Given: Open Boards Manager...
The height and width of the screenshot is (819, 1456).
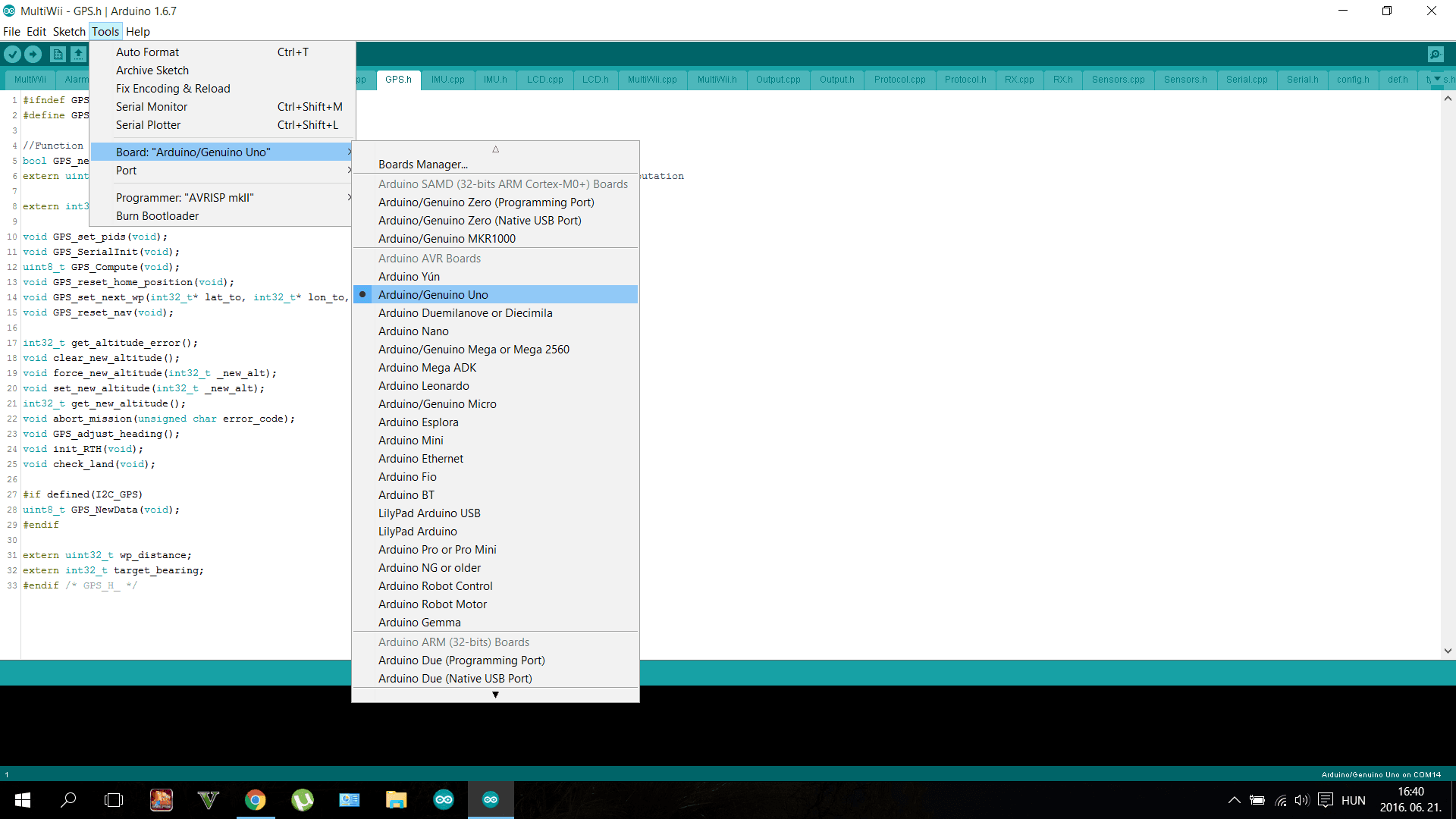Looking at the screenshot, I should pyautogui.click(x=422, y=165).
